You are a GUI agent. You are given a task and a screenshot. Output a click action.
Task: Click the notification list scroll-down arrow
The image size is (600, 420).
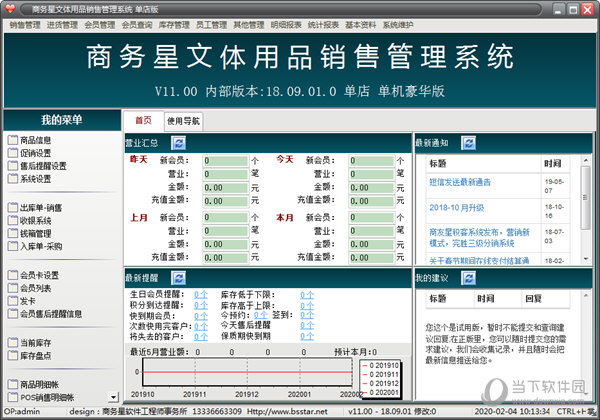586,259
